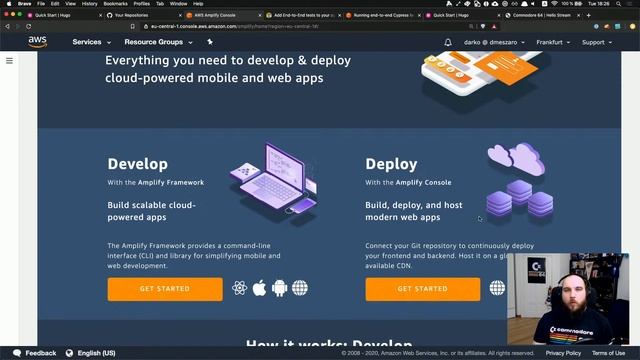
Task: Click the yellow profile avatar extension icon
Action: (x=632, y=27)
